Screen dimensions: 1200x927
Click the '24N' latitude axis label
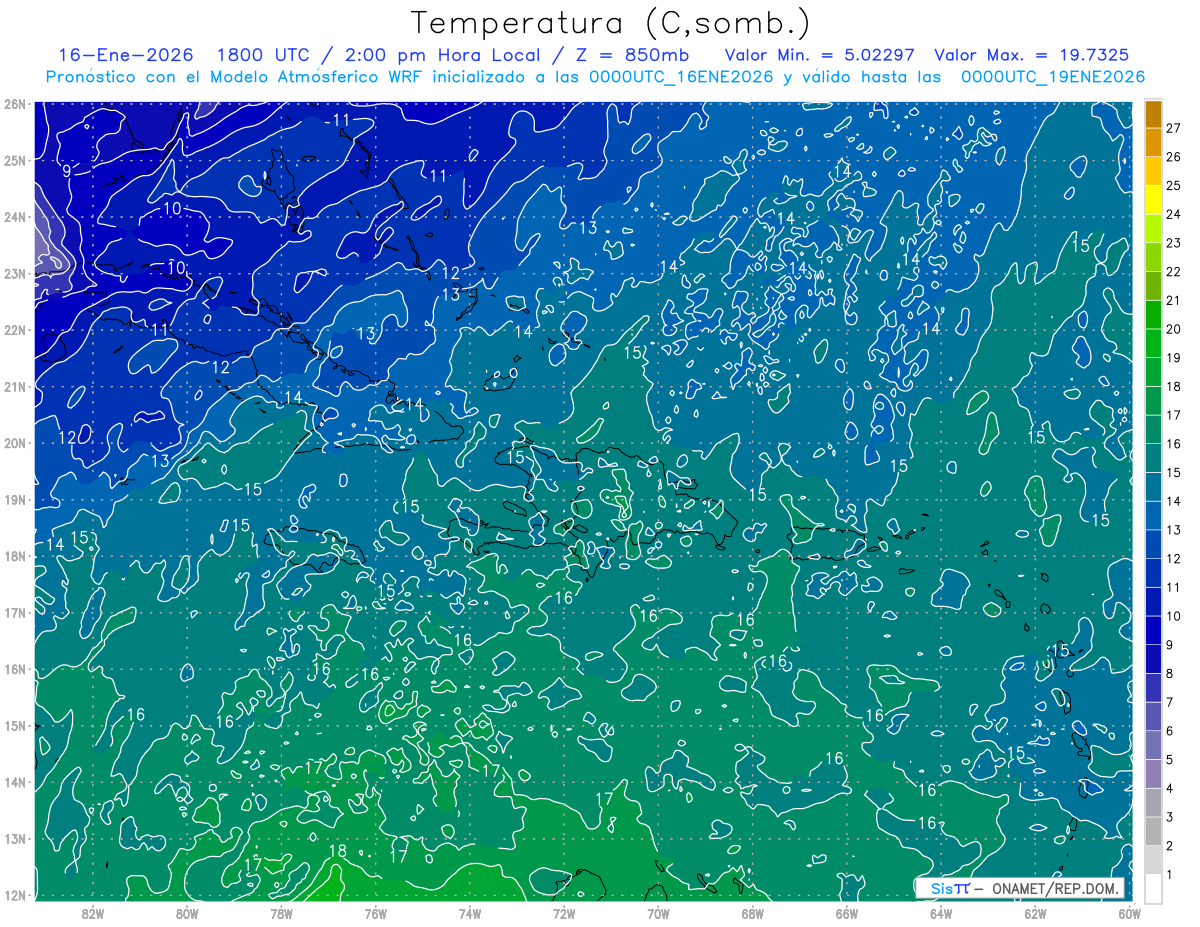click(x=15, y=216)
